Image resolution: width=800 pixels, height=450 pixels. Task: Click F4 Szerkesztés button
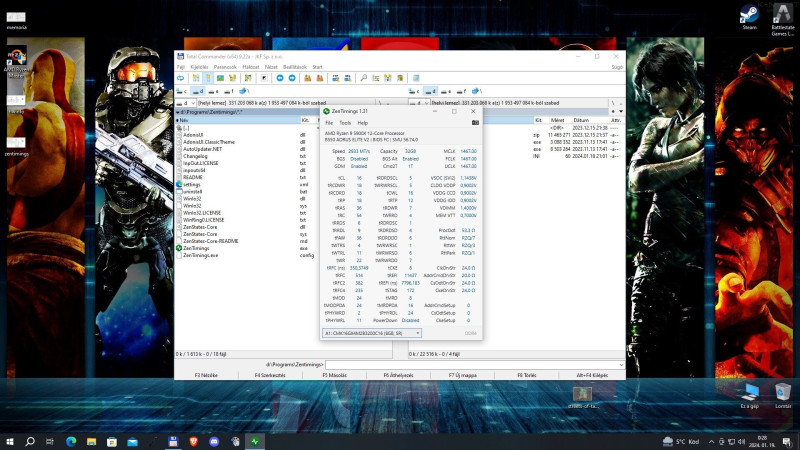(270, 375)
